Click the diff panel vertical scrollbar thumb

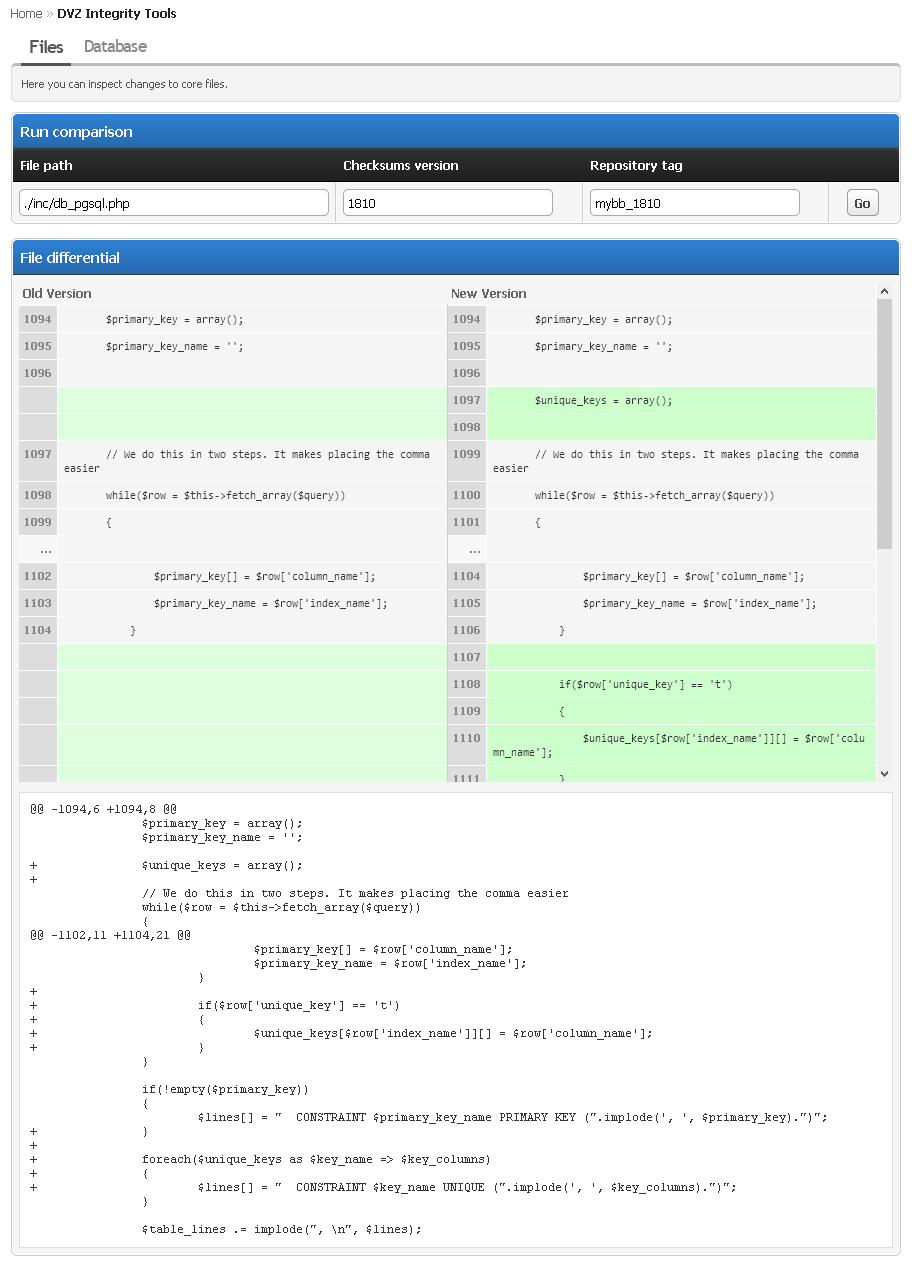(884, 420)
